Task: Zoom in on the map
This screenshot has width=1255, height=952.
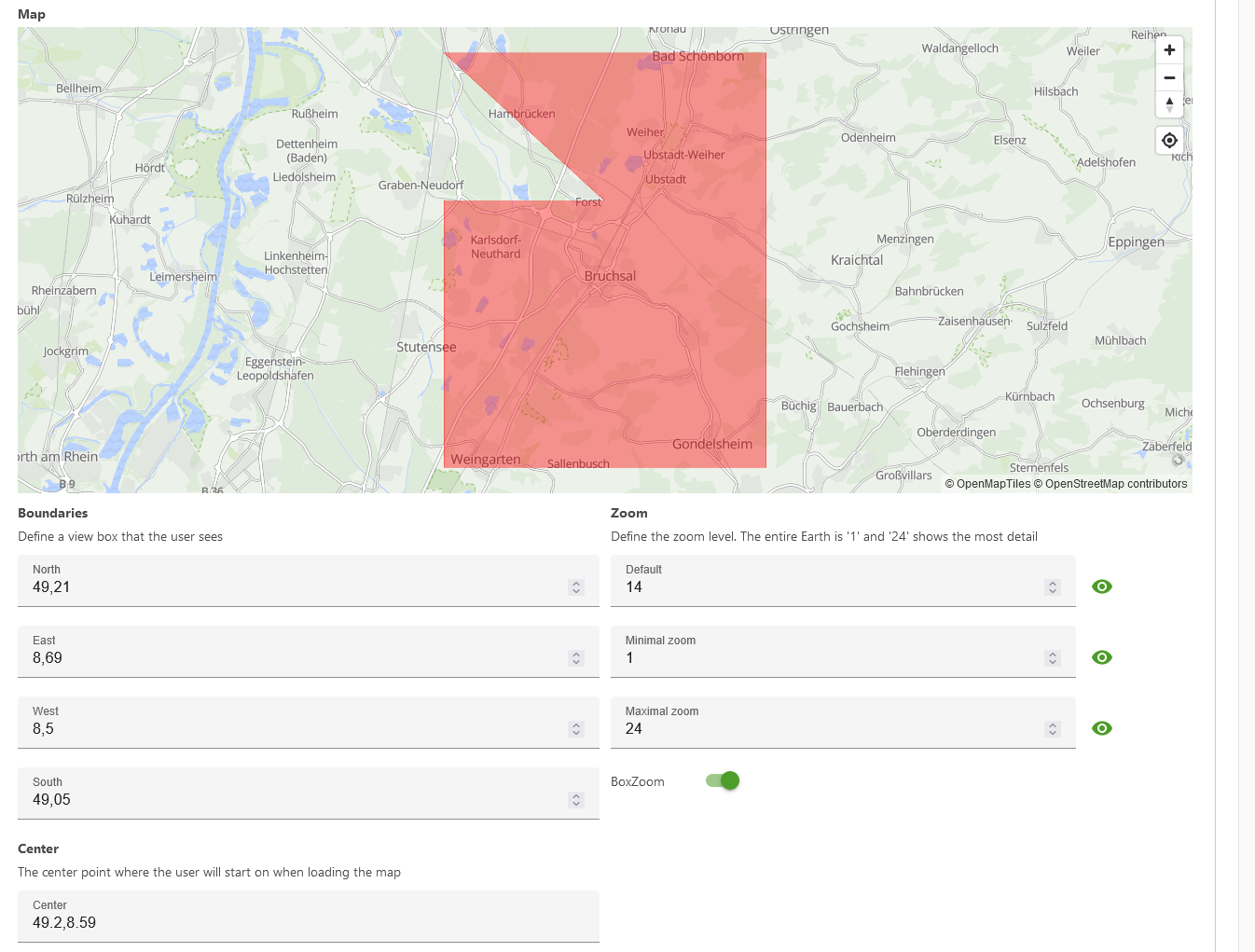Action: (x=1169, y=49)
